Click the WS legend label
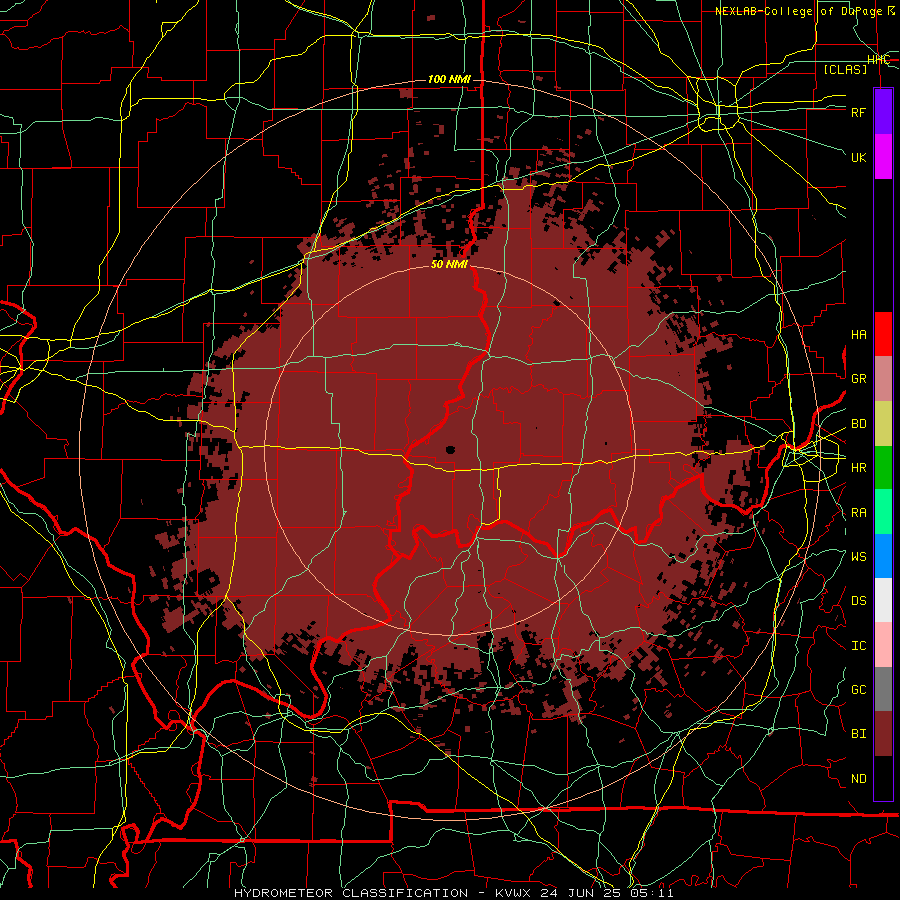The width and height of the screenshot is (900, 900). pos(858,556)
